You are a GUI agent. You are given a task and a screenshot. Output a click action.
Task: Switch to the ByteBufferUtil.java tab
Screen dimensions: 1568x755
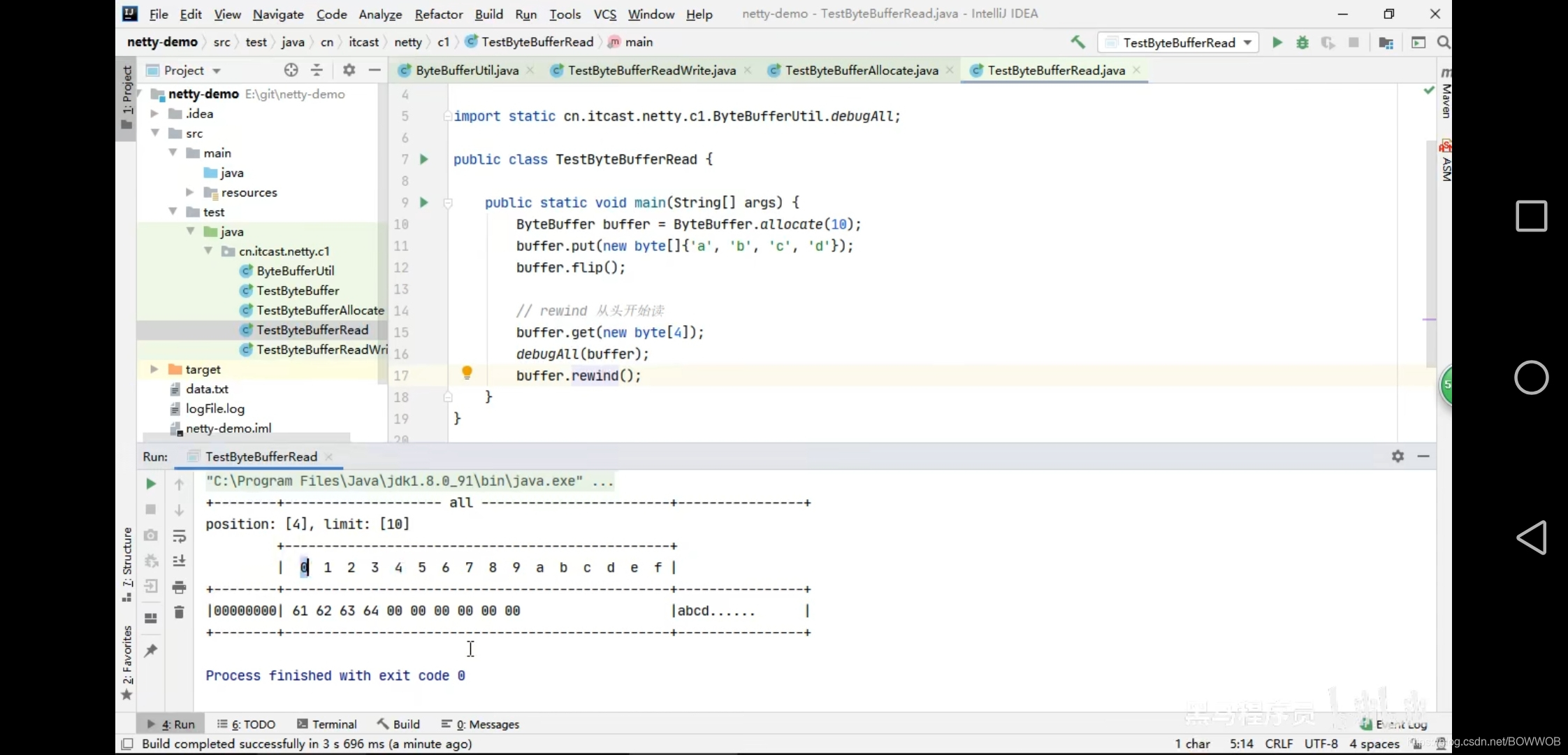tap(466, 71)
